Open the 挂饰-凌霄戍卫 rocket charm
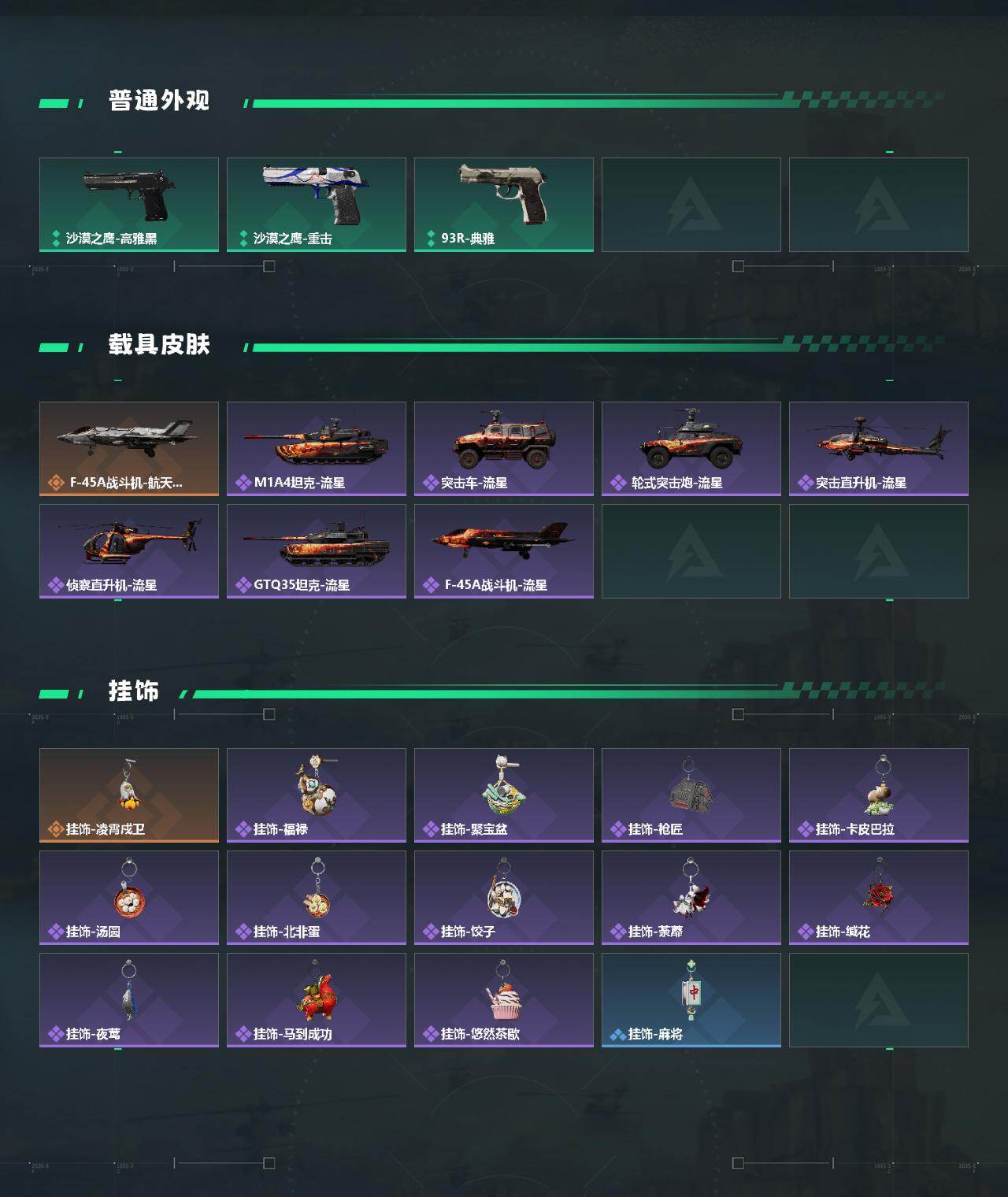Viewport: 1008px width, 1197px height. [x=129, y=795]
